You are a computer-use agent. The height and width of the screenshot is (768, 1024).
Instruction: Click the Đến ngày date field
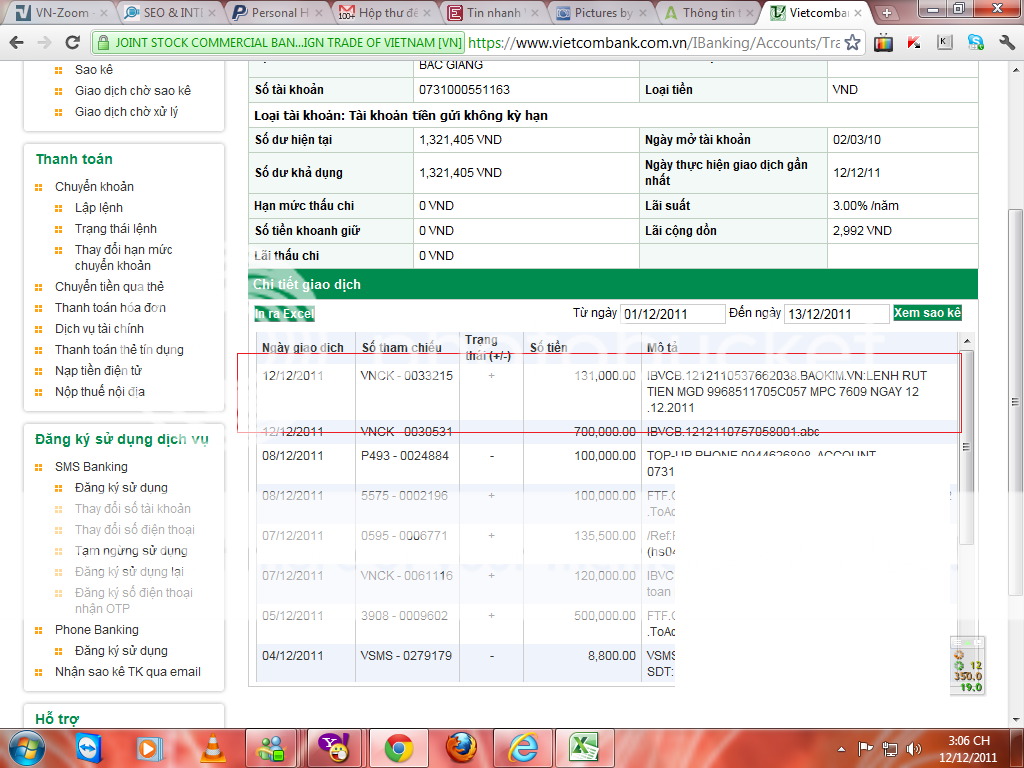(837, 314)
